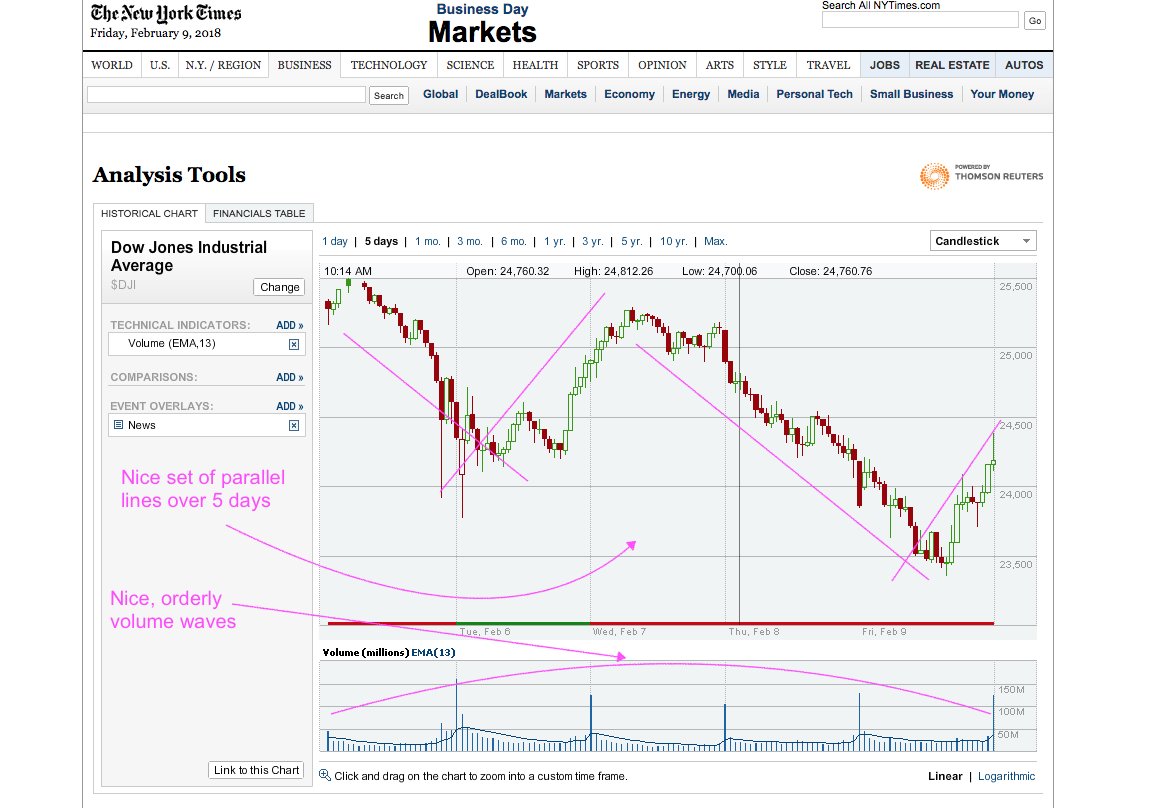The height and width of the screenshot is (808, 1172).
Task: Go to the Media subsection
Action: (x=743, y=94)
